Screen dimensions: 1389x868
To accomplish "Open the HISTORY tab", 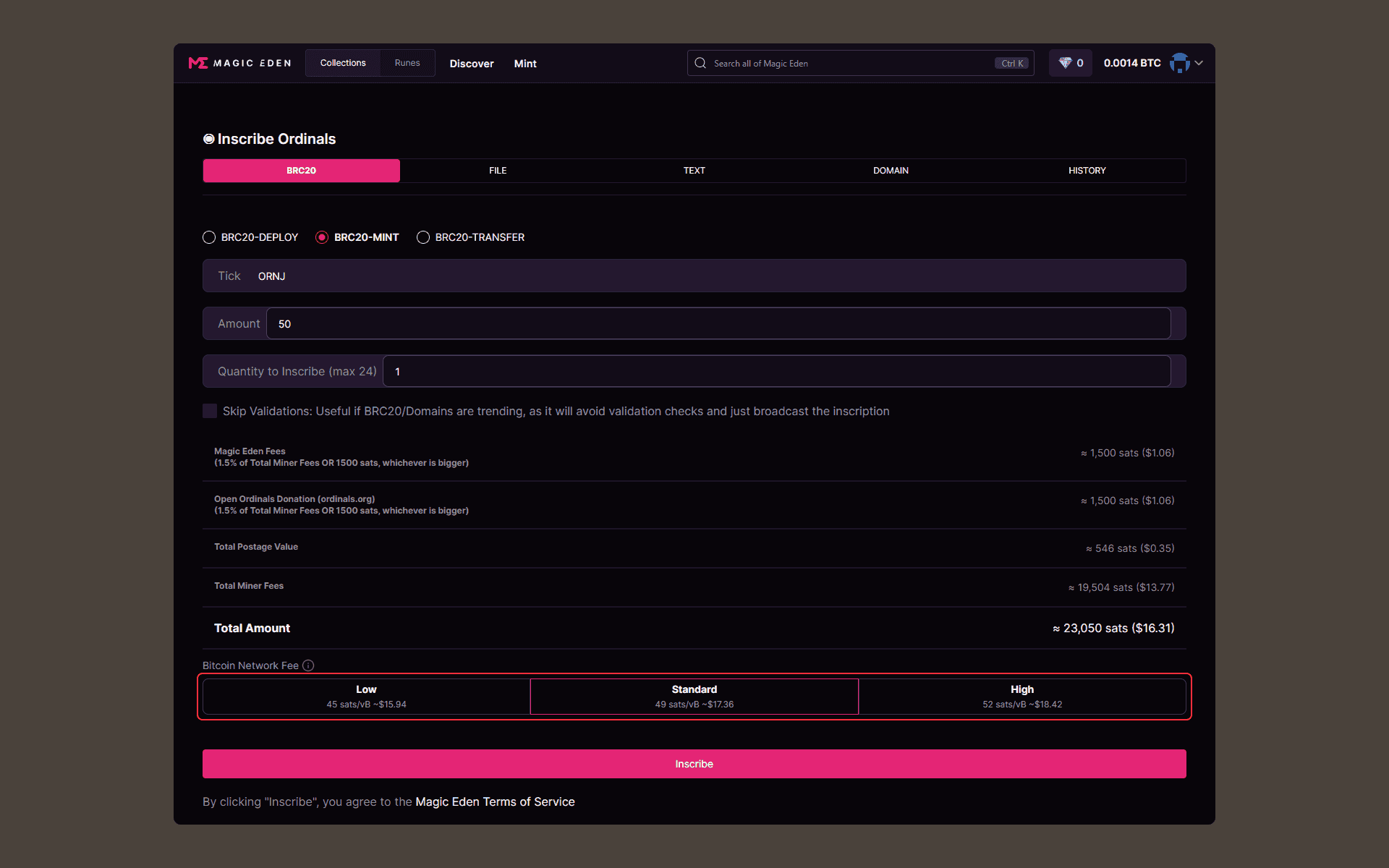I will pyautogui.click(x=1087, y=171).
